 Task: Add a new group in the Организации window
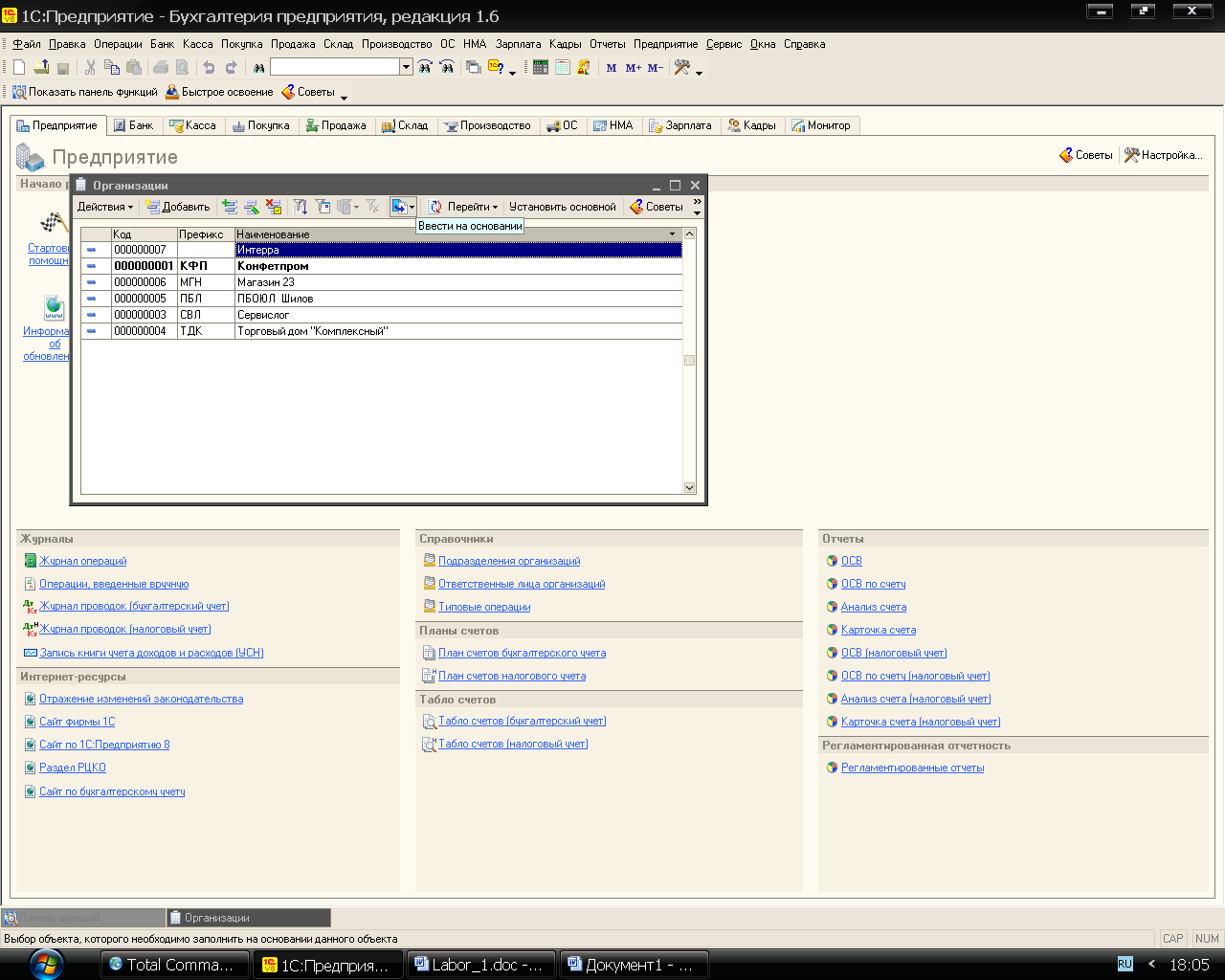(x=230, y=207)
